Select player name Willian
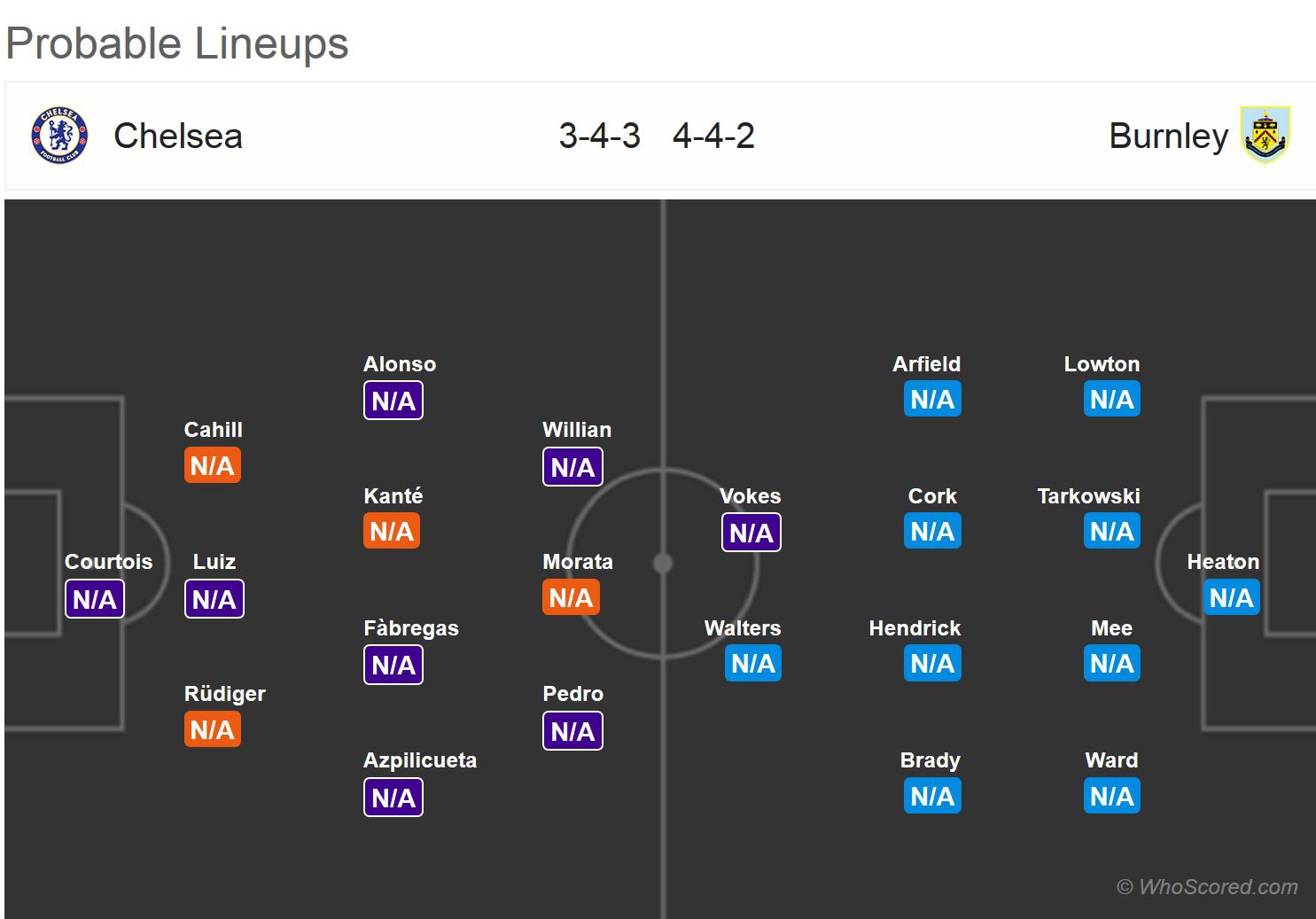1316x919 pixels. pyautogui.click(x=577, y=430)
